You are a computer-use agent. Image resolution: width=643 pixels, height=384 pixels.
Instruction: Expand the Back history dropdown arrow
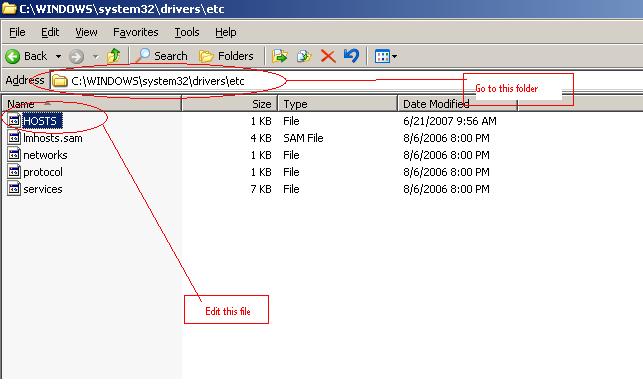point(59,56)
